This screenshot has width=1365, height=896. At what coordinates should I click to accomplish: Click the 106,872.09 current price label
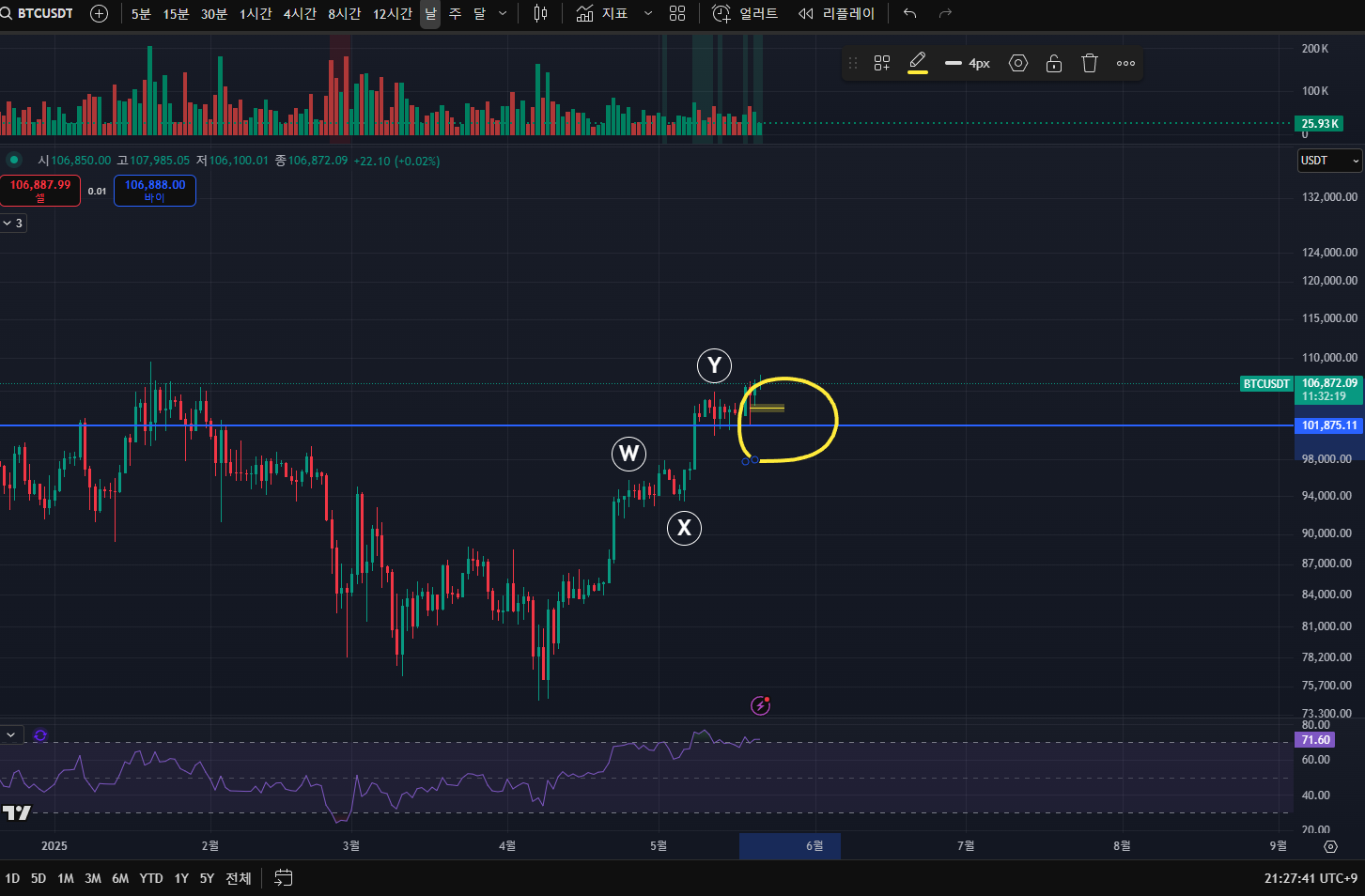point(1328,390)
